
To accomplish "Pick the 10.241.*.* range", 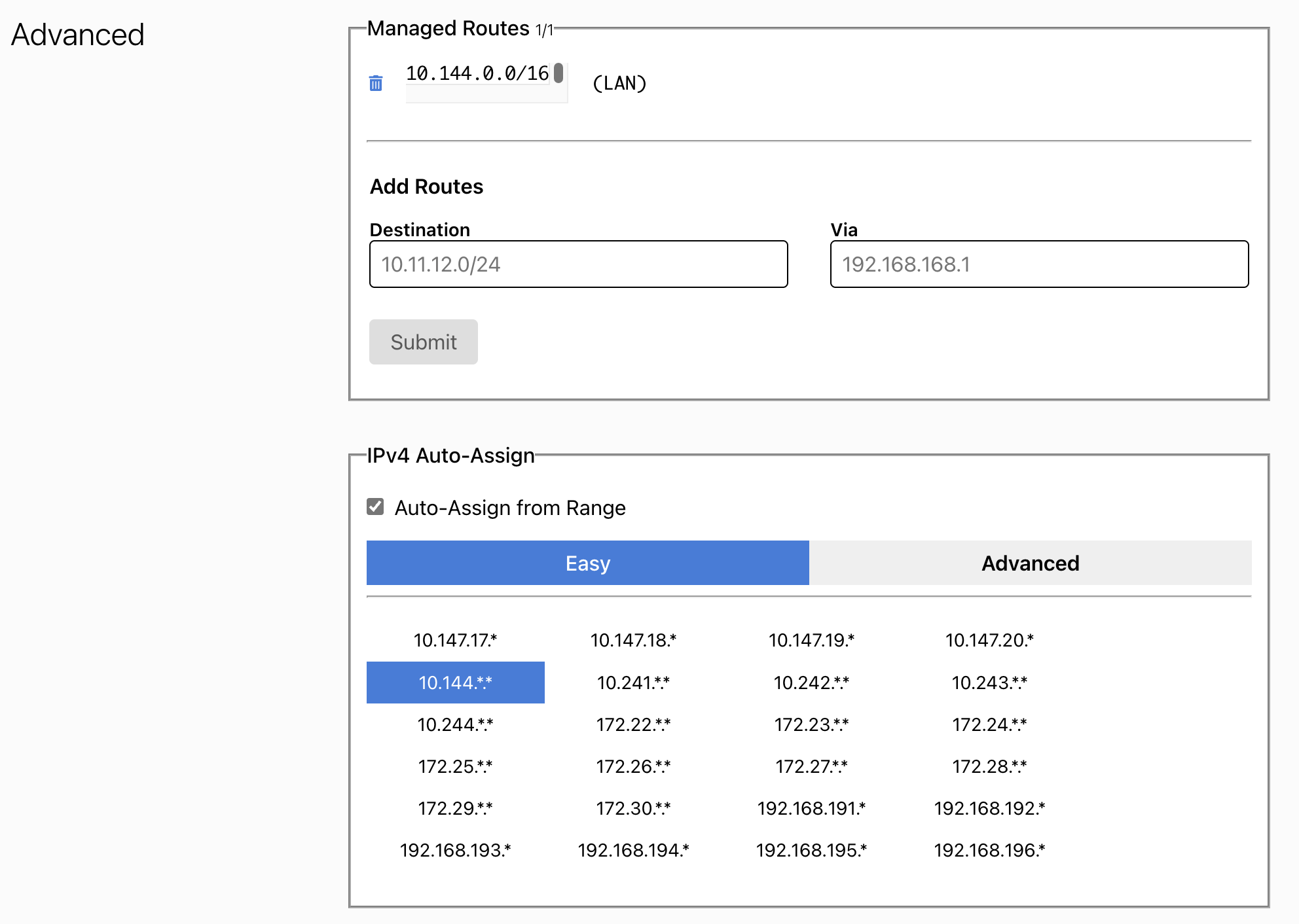I will [633, 683].
